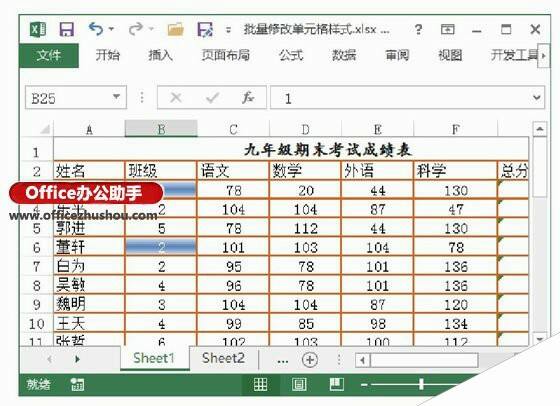Viewport: 560px width, 406px height.
Task: Save the workbook using the floppy disk icon
Action: pyautogui.click(x=66, y=29)
